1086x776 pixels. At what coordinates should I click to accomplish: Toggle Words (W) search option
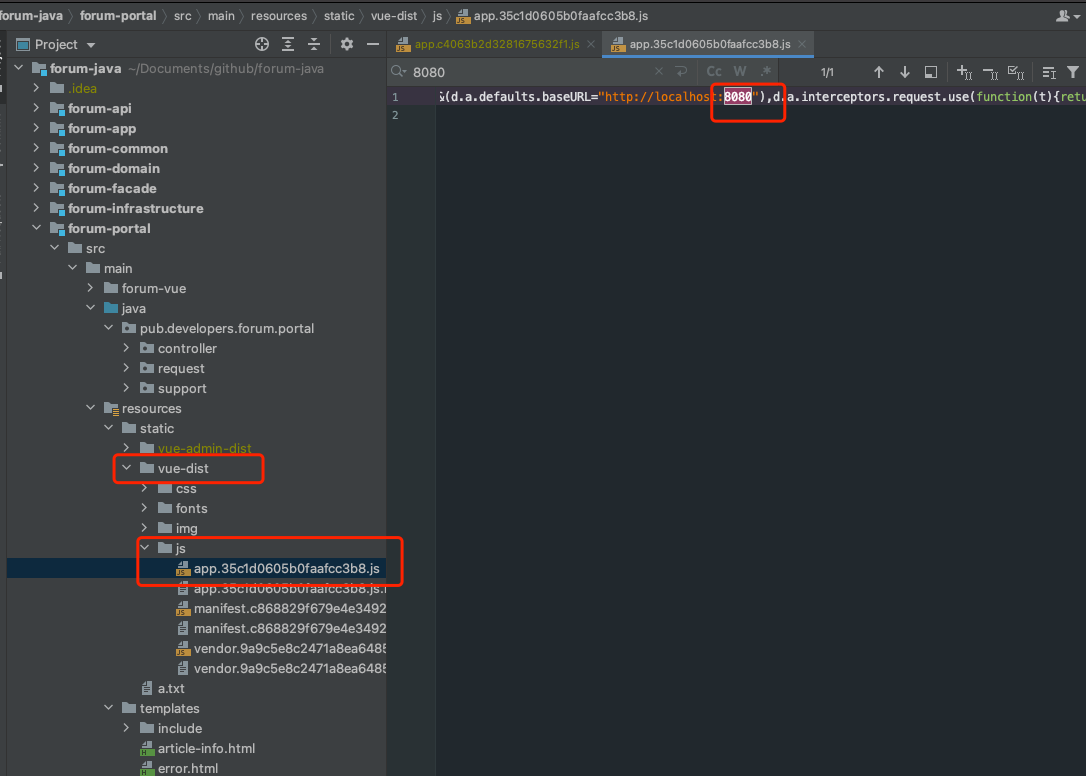pyautogui.click(x=740, y=71)
